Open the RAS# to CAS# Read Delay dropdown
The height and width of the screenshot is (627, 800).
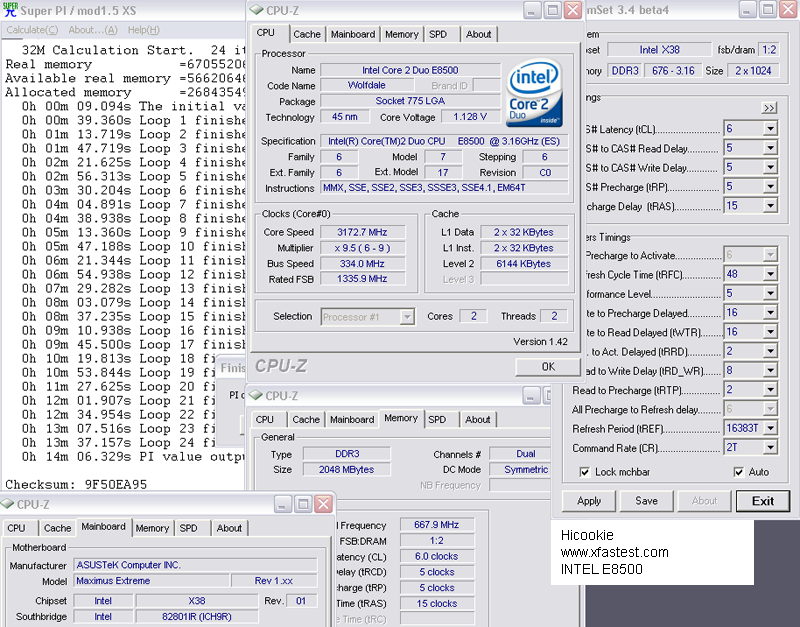tap(770, 148)
